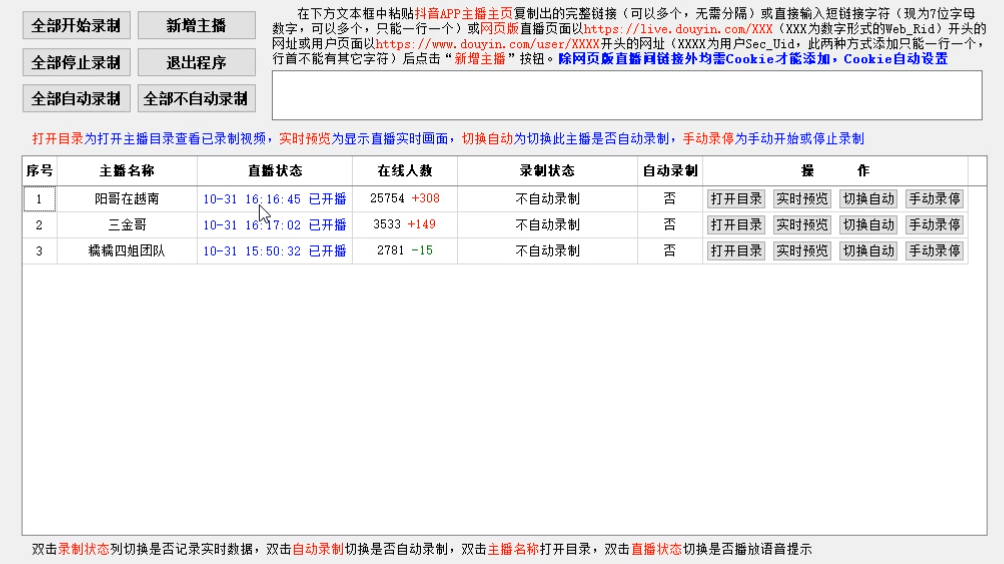Viewport: 1004px width, 564px height.
Task: Enable 全部自动录制 for all streamers
Action: pyautogui.click(x=76, y=99)
